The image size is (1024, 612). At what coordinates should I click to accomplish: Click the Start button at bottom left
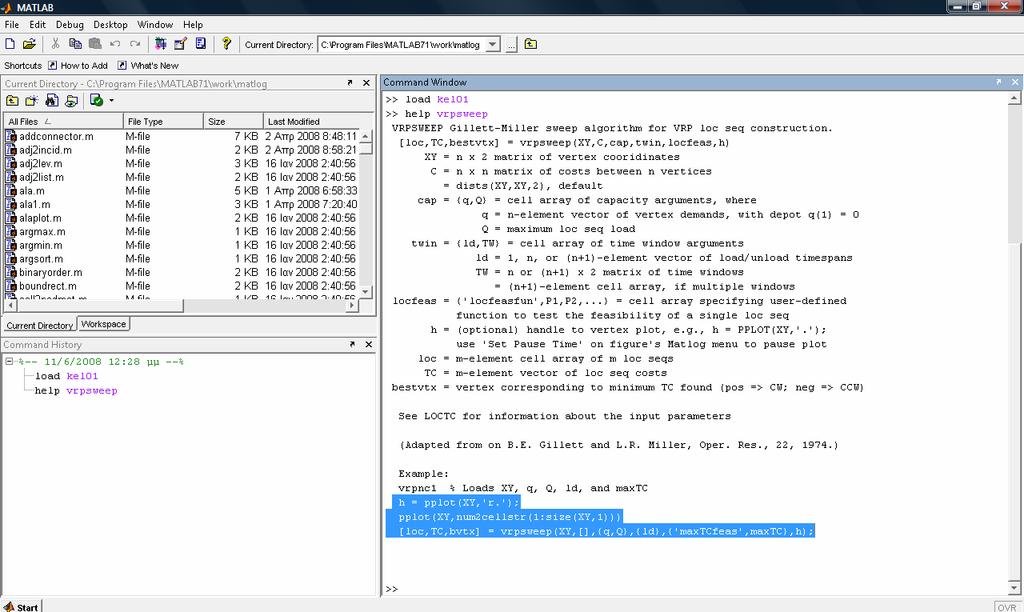(22, 607)
